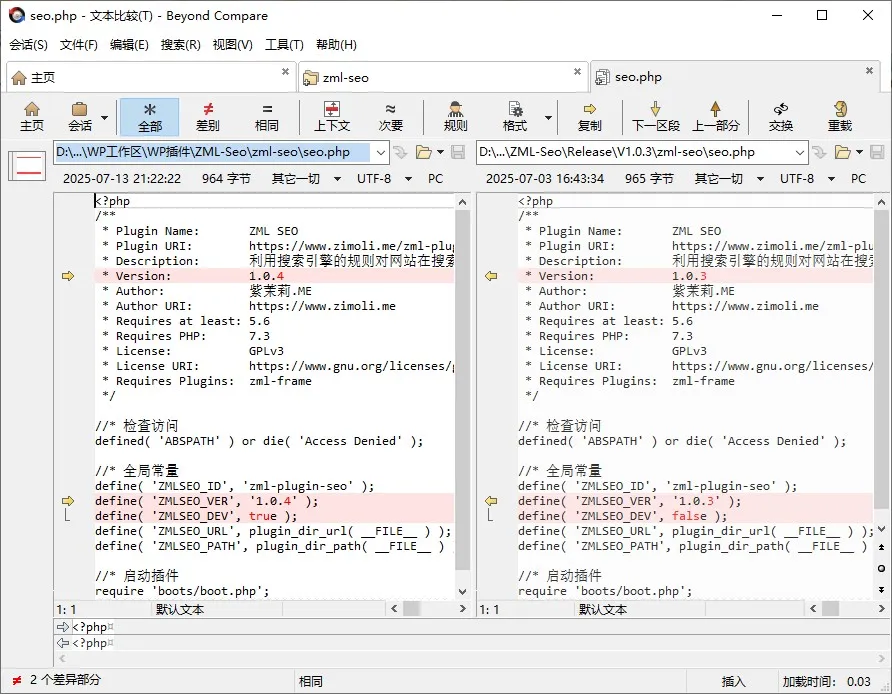Click the Home (主页) toolbar button
The image size is (892, 694).
click(32, 117)
